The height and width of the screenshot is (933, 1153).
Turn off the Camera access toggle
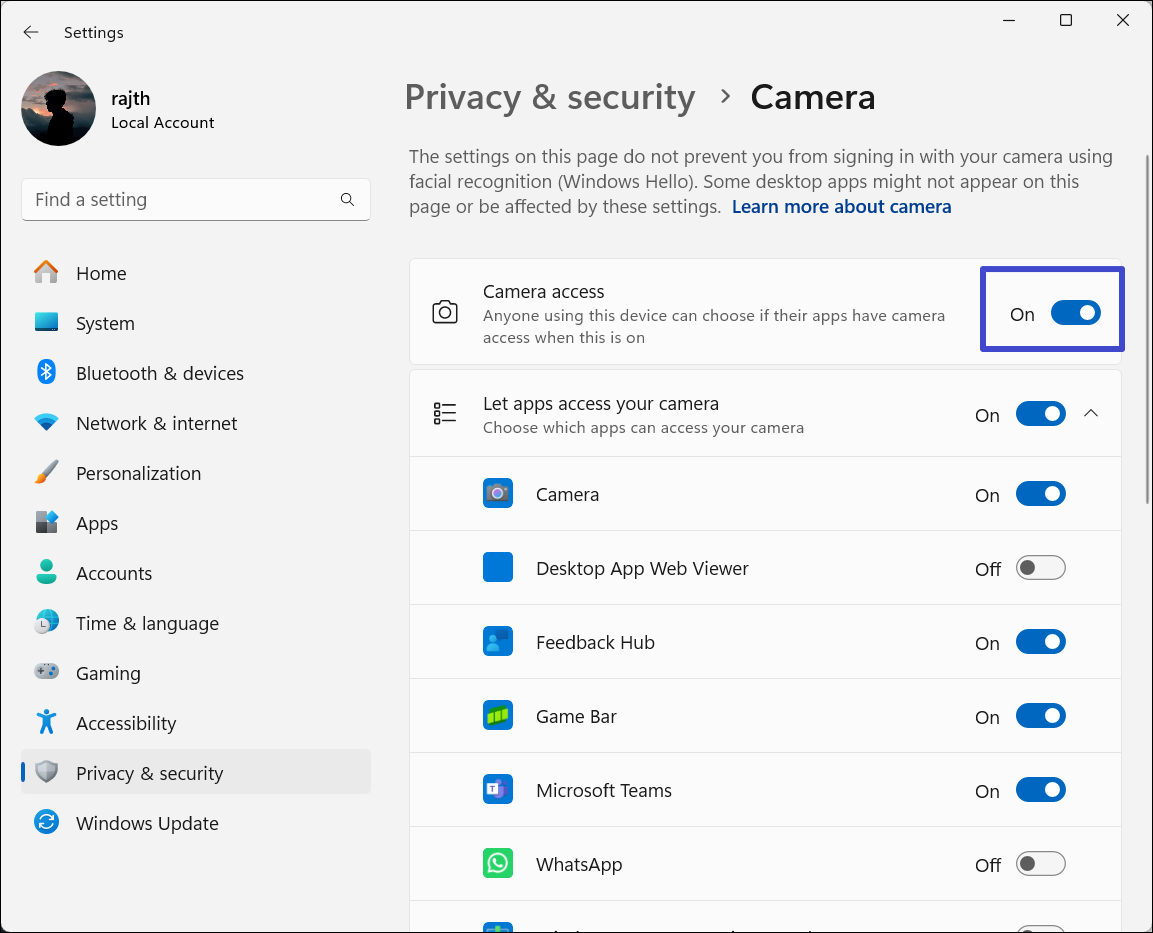1075,314
